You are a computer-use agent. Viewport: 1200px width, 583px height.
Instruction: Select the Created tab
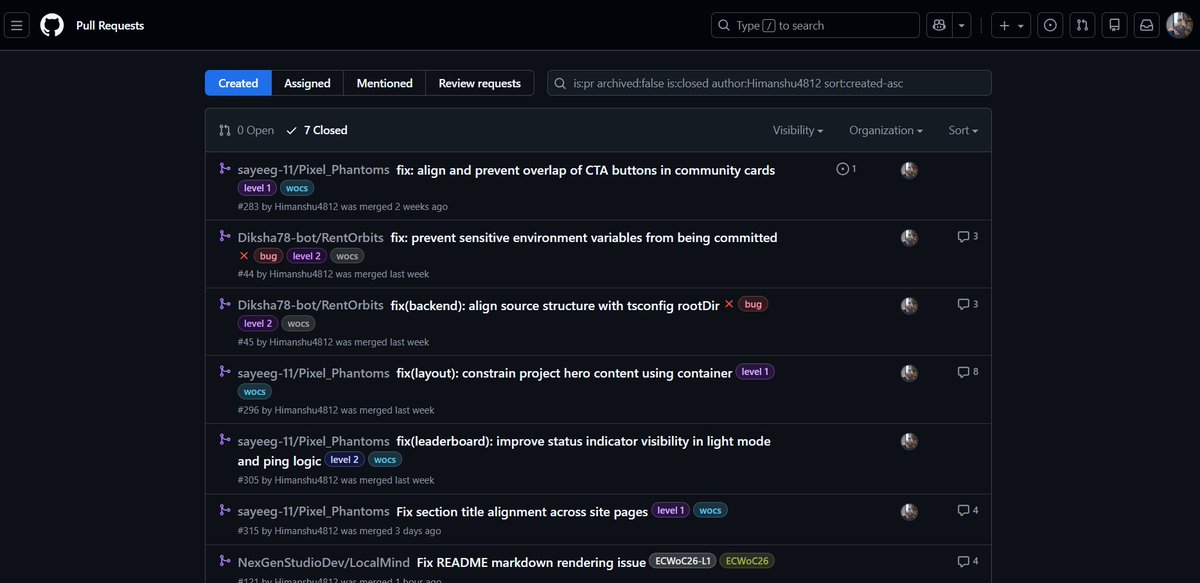[x=238, y=83]
